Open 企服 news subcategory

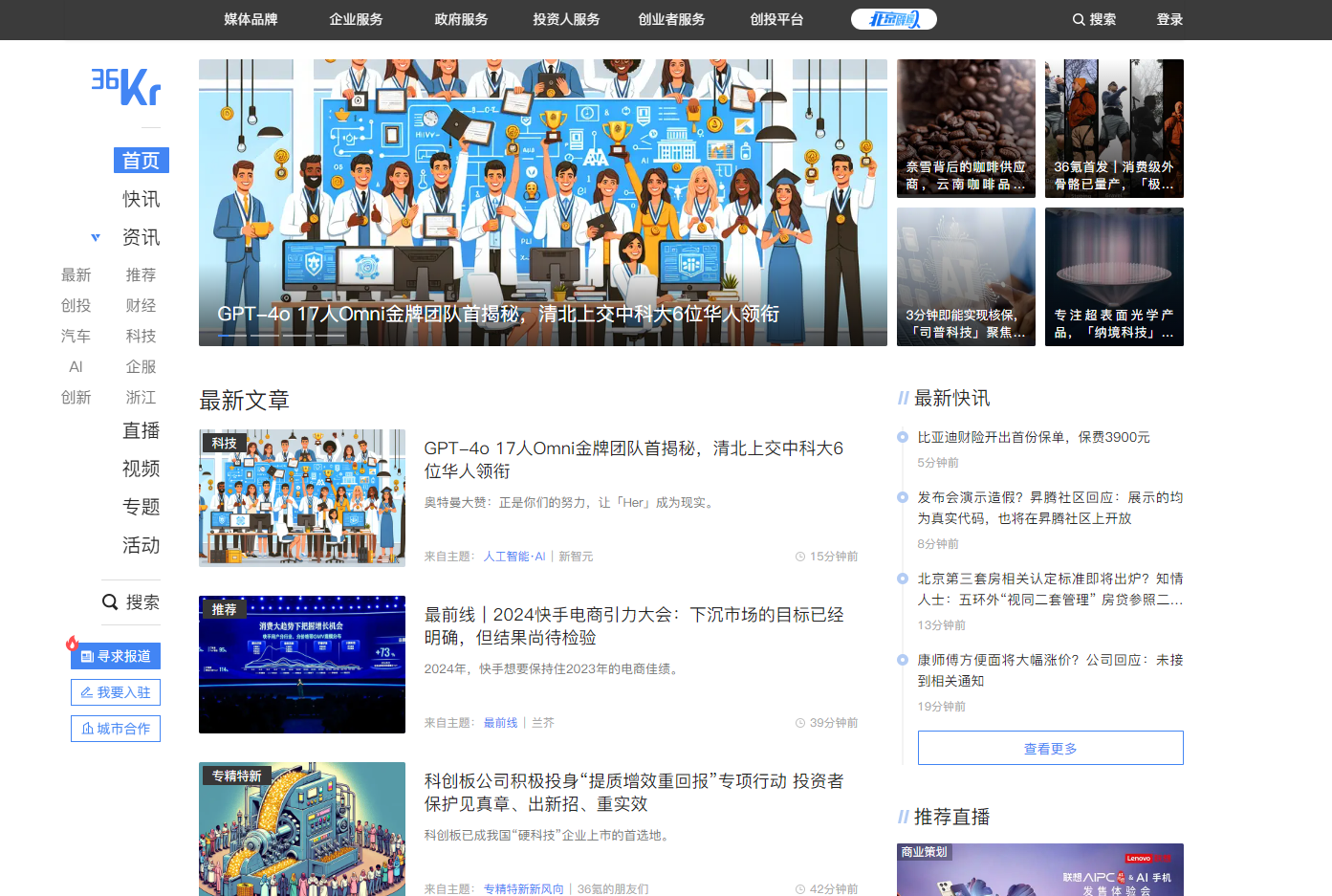click(141, 367)
